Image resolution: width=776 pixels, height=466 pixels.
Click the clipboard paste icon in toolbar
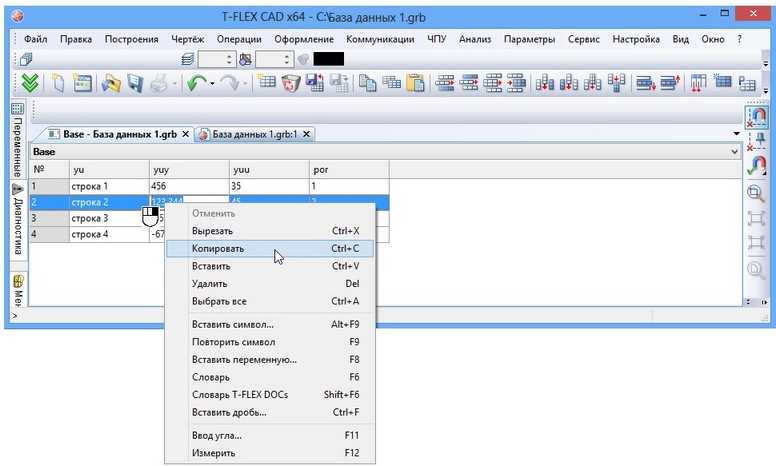[x=415, y=84]
